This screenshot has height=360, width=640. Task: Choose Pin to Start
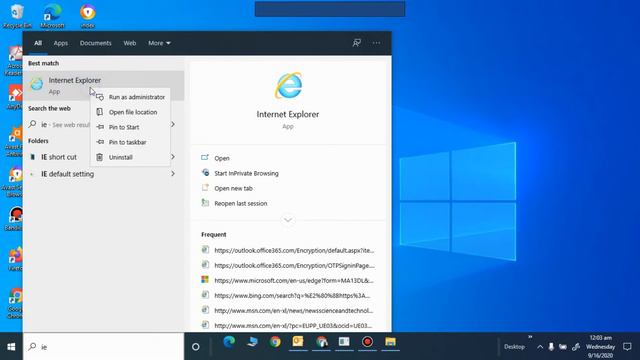click(x=130, y=127)
